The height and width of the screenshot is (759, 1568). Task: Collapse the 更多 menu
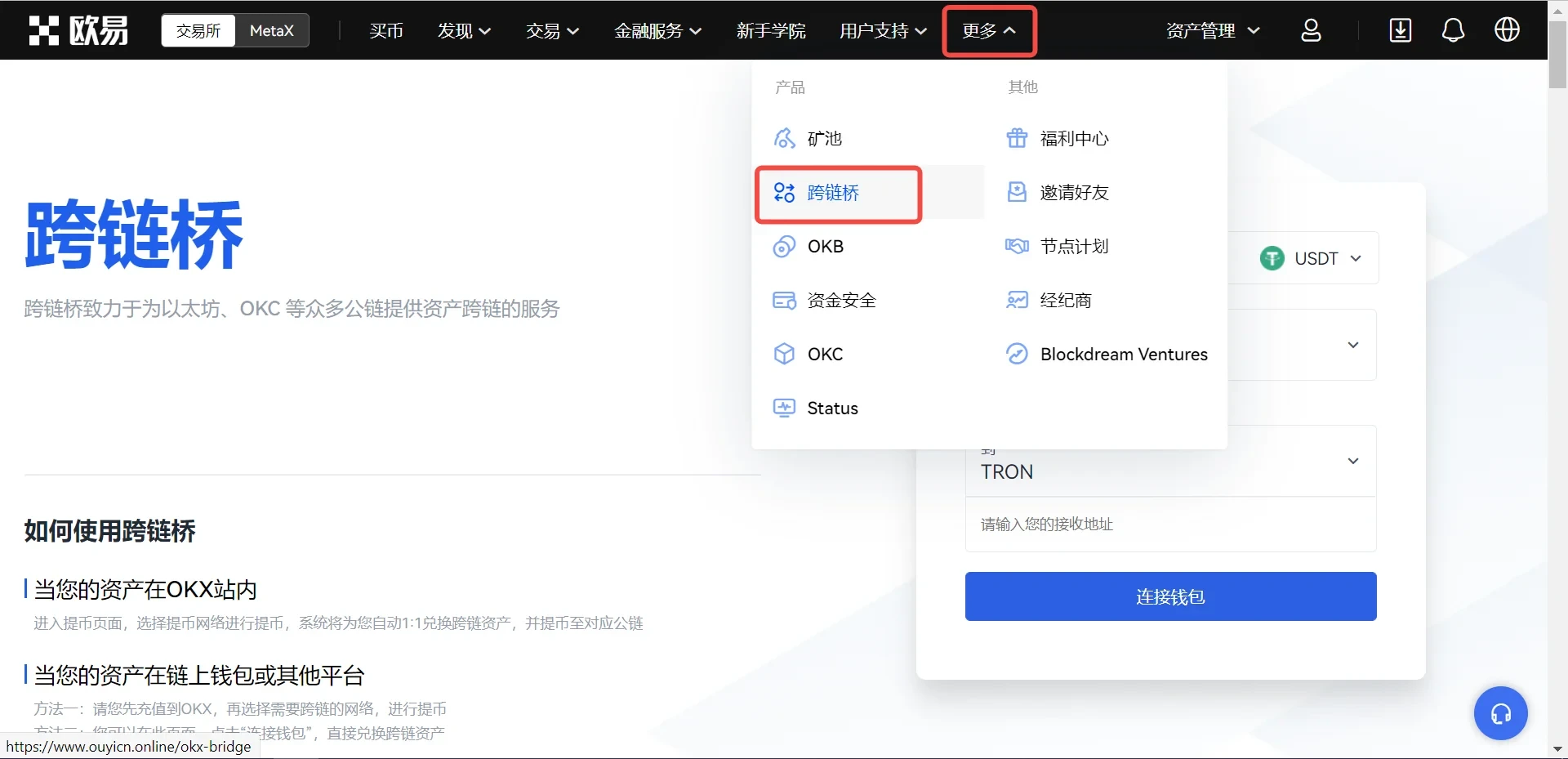point(989,30)
